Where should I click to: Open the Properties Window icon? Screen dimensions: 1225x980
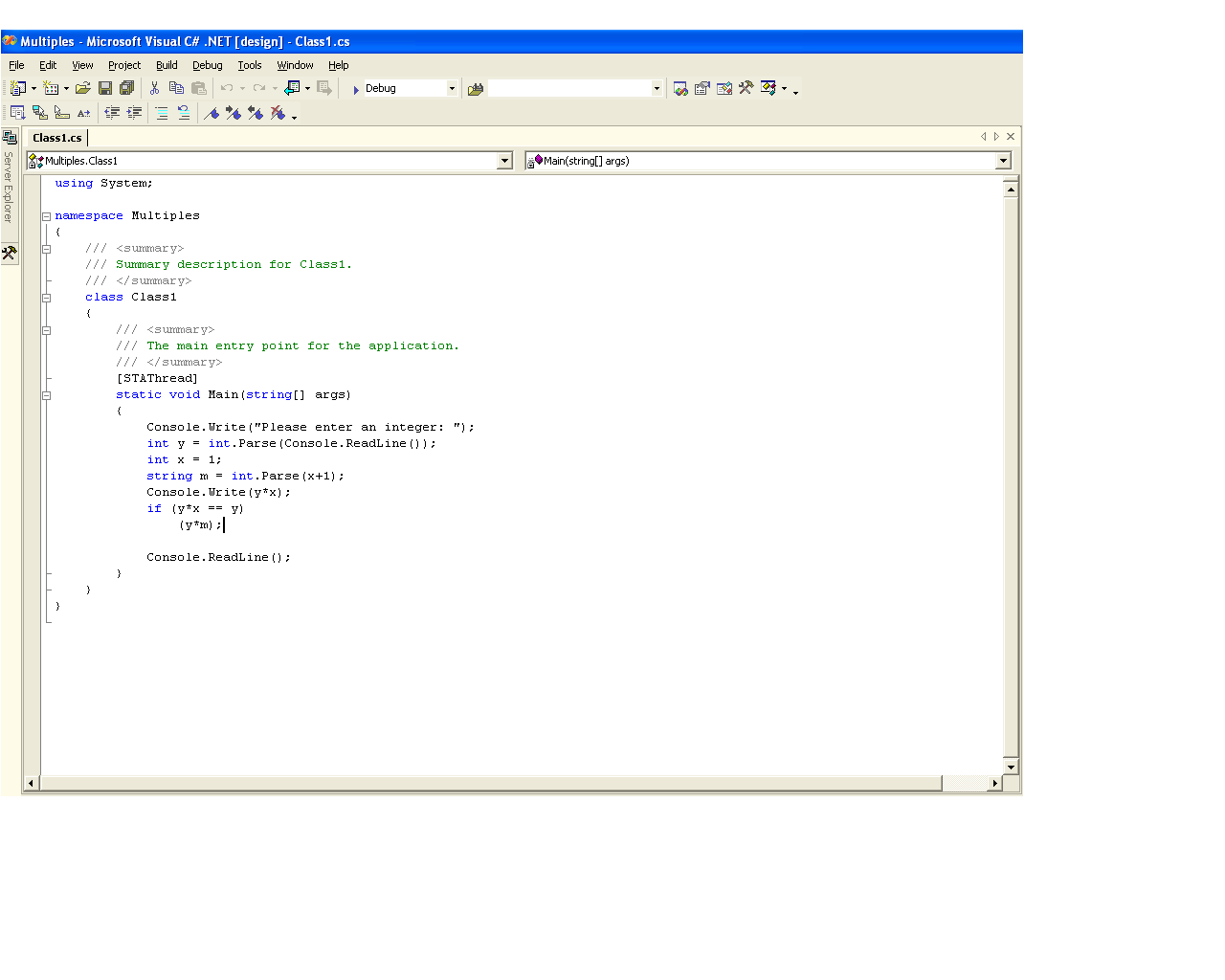point(702,88)
